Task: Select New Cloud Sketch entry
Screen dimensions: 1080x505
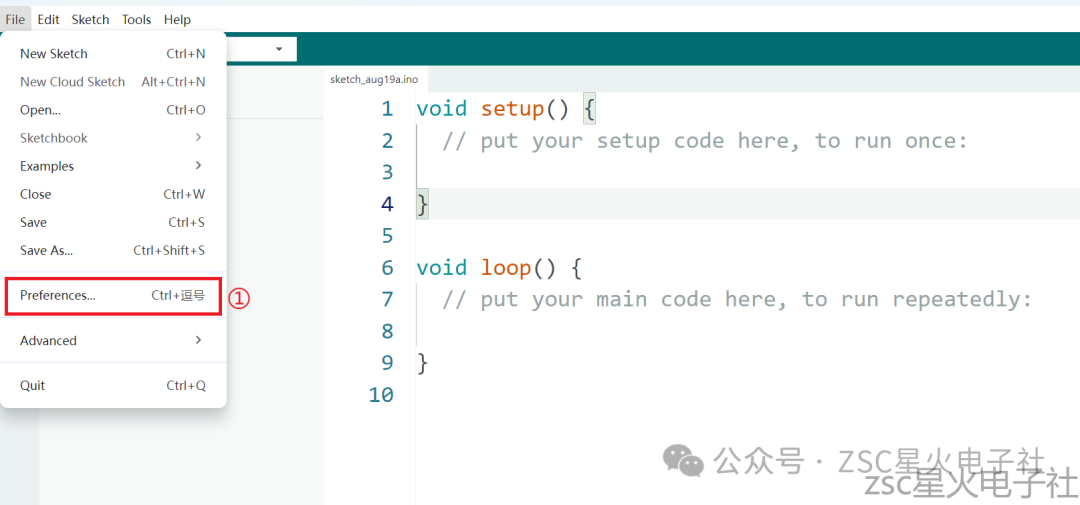Action: tap(113, 82)
